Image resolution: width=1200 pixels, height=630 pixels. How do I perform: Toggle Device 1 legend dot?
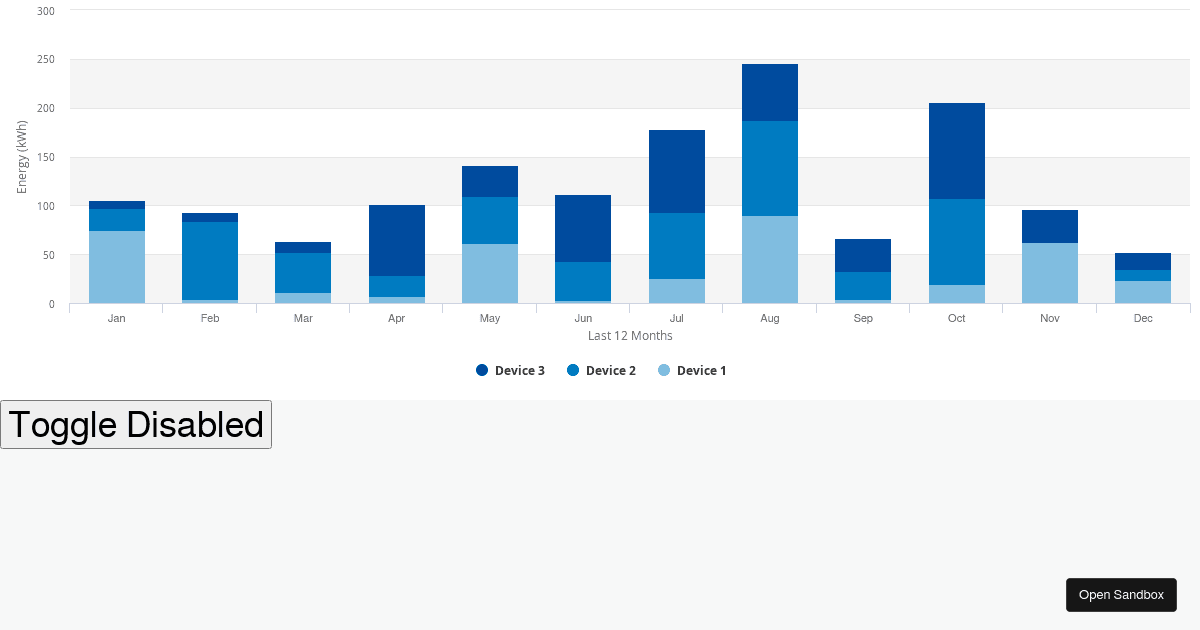pos(664,370)
